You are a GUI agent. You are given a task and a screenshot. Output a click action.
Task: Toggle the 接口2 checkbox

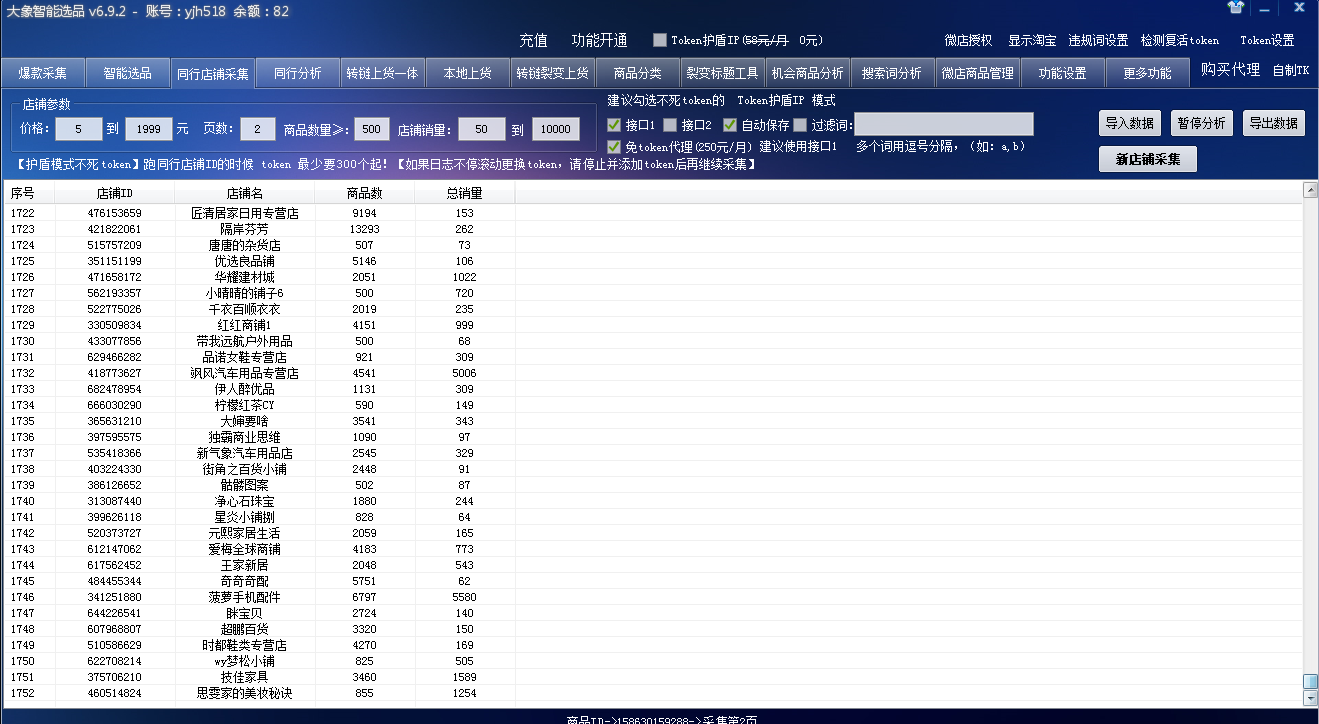tap(670, 125)
